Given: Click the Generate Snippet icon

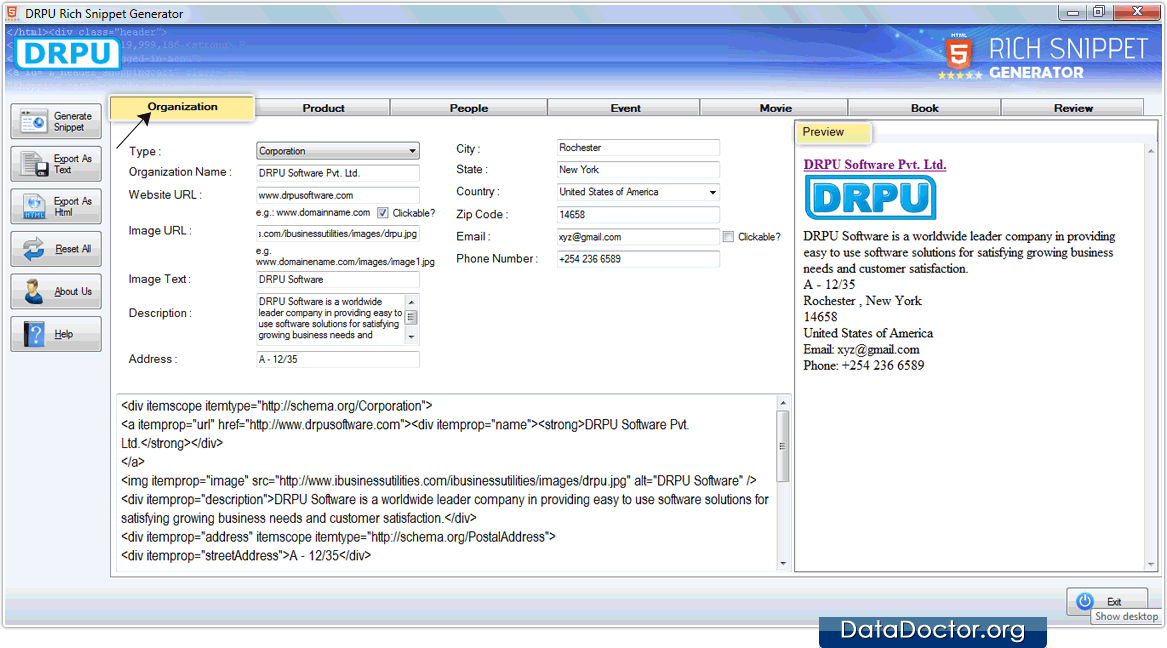Looking at the screenshot, I should pyautogui.click(x=33, y=121).
